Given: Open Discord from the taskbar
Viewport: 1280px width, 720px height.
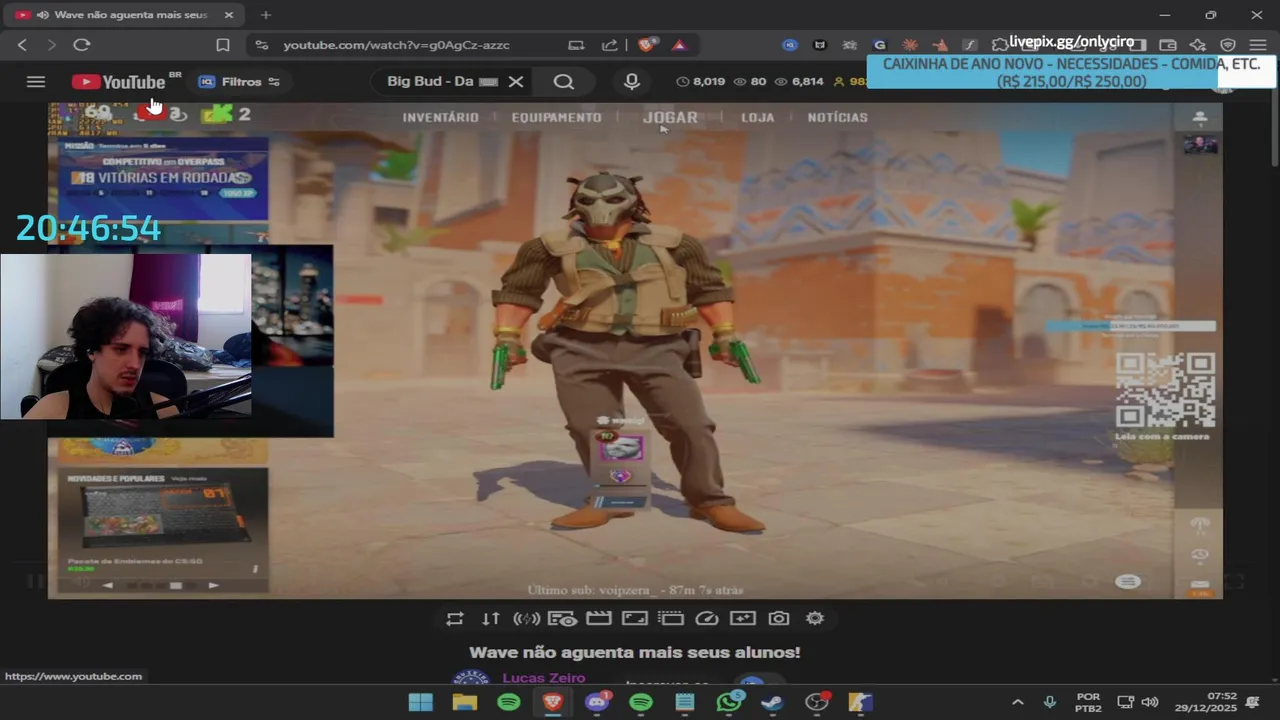Looking at the screenshot, I should 597,702.
